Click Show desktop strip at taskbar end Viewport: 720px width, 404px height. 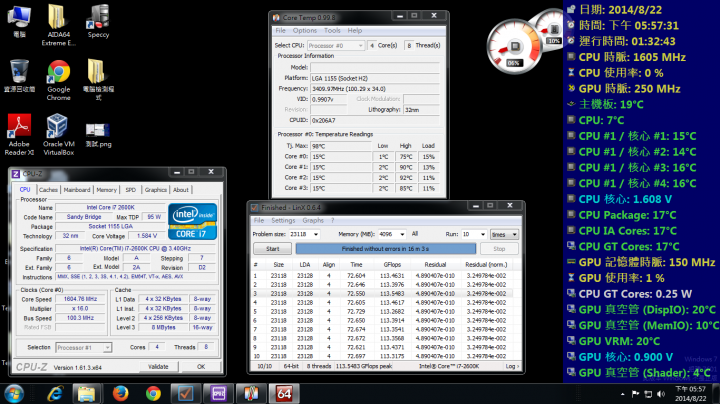pos(716,394)
